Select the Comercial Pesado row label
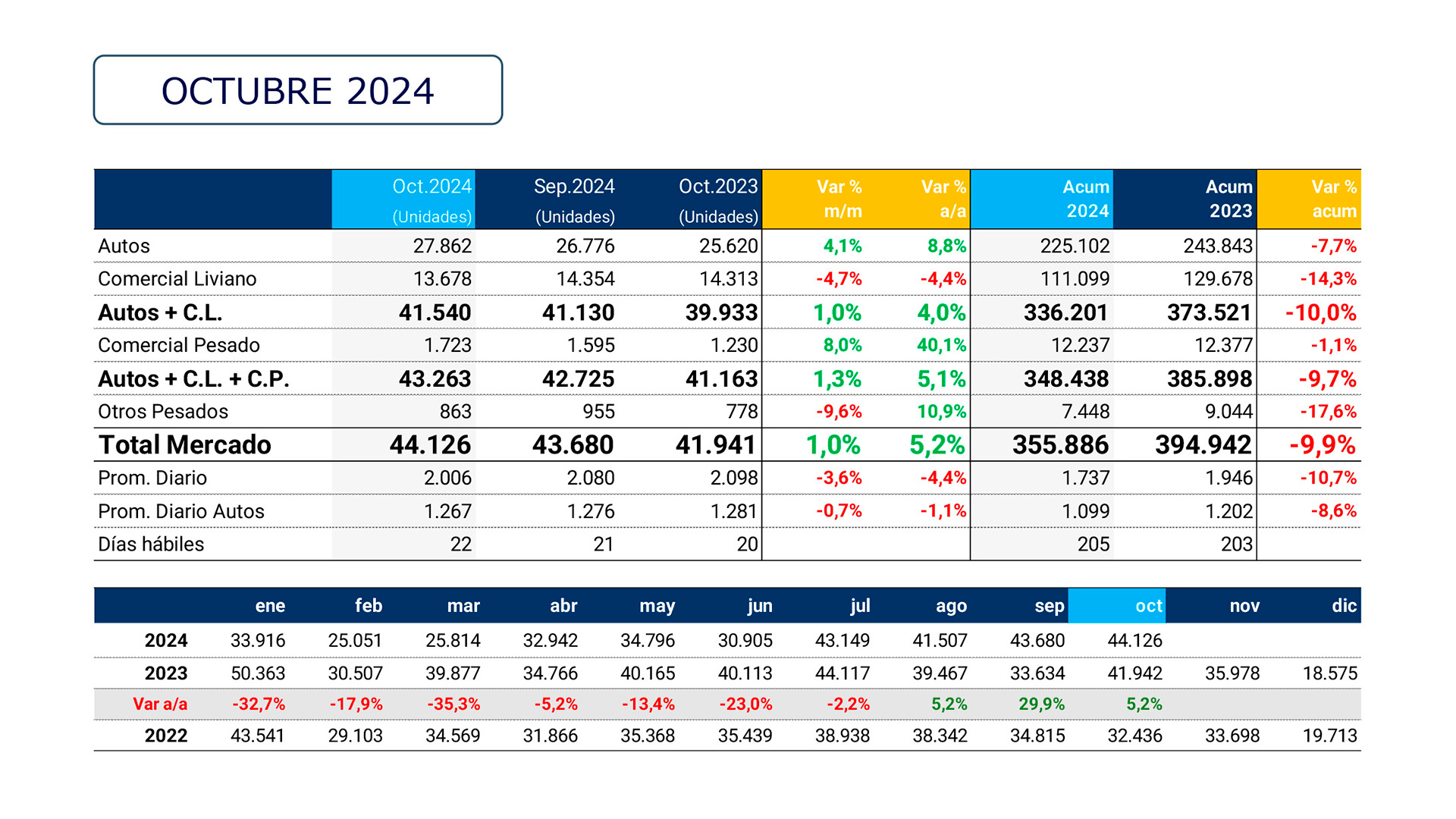Screen dimensions: 1456x819 pos(179,345)
